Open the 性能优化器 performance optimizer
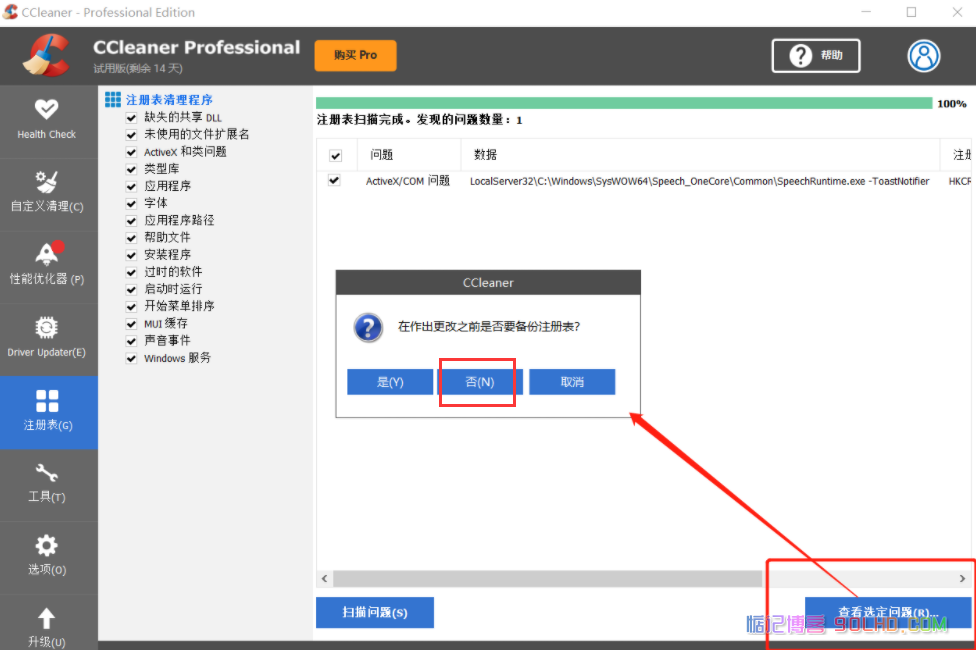Image resolution: width=976 pixels, height=650 pixels. [47, 266]
